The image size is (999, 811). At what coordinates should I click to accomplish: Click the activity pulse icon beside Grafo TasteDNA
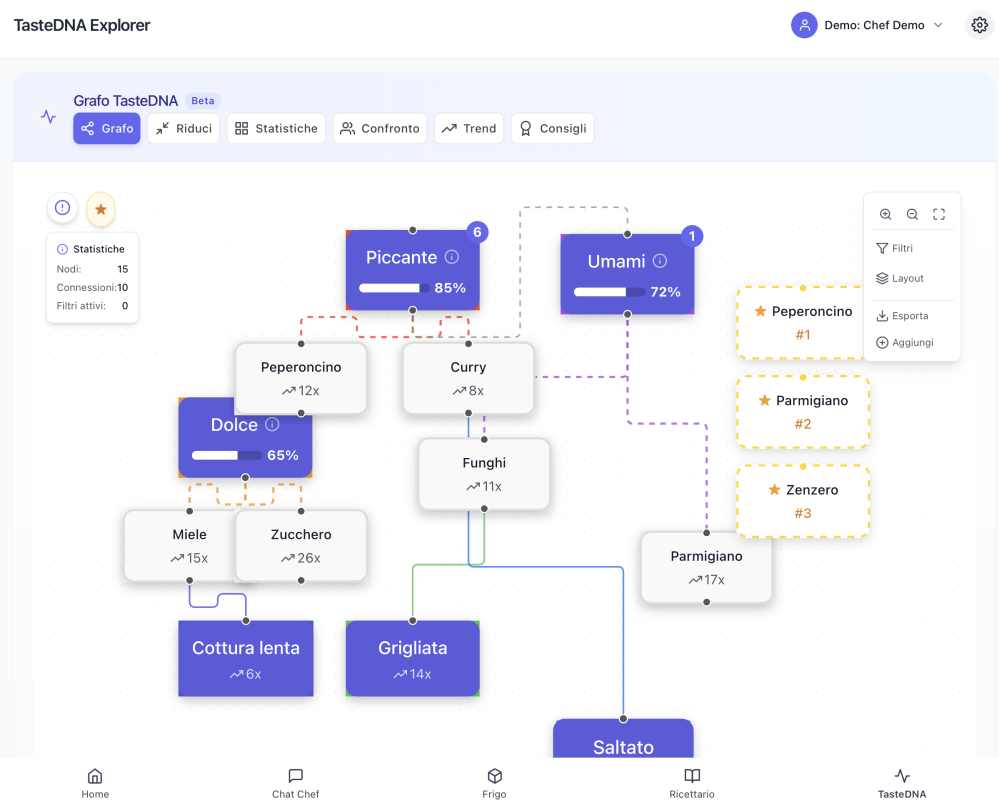[48, 117]
